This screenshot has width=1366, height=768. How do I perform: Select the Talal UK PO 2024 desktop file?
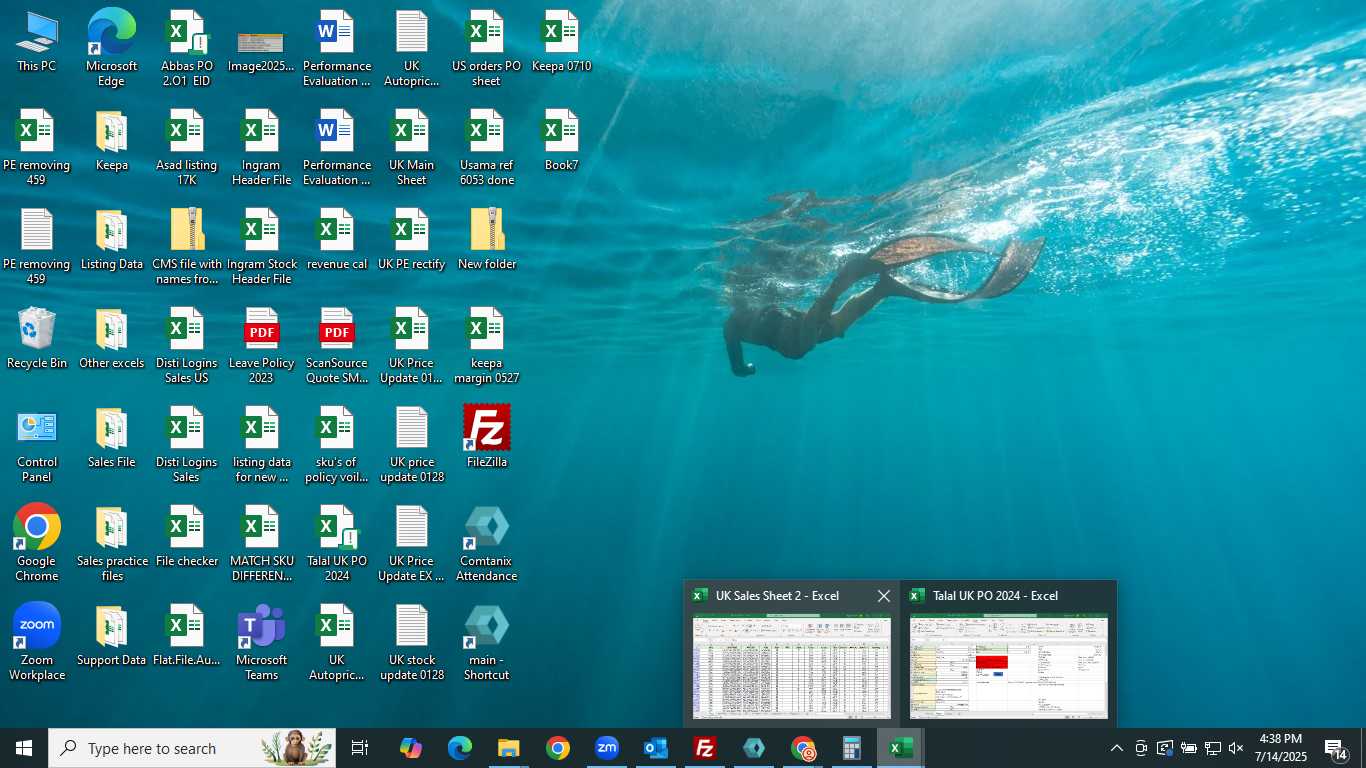click(336, 543)
